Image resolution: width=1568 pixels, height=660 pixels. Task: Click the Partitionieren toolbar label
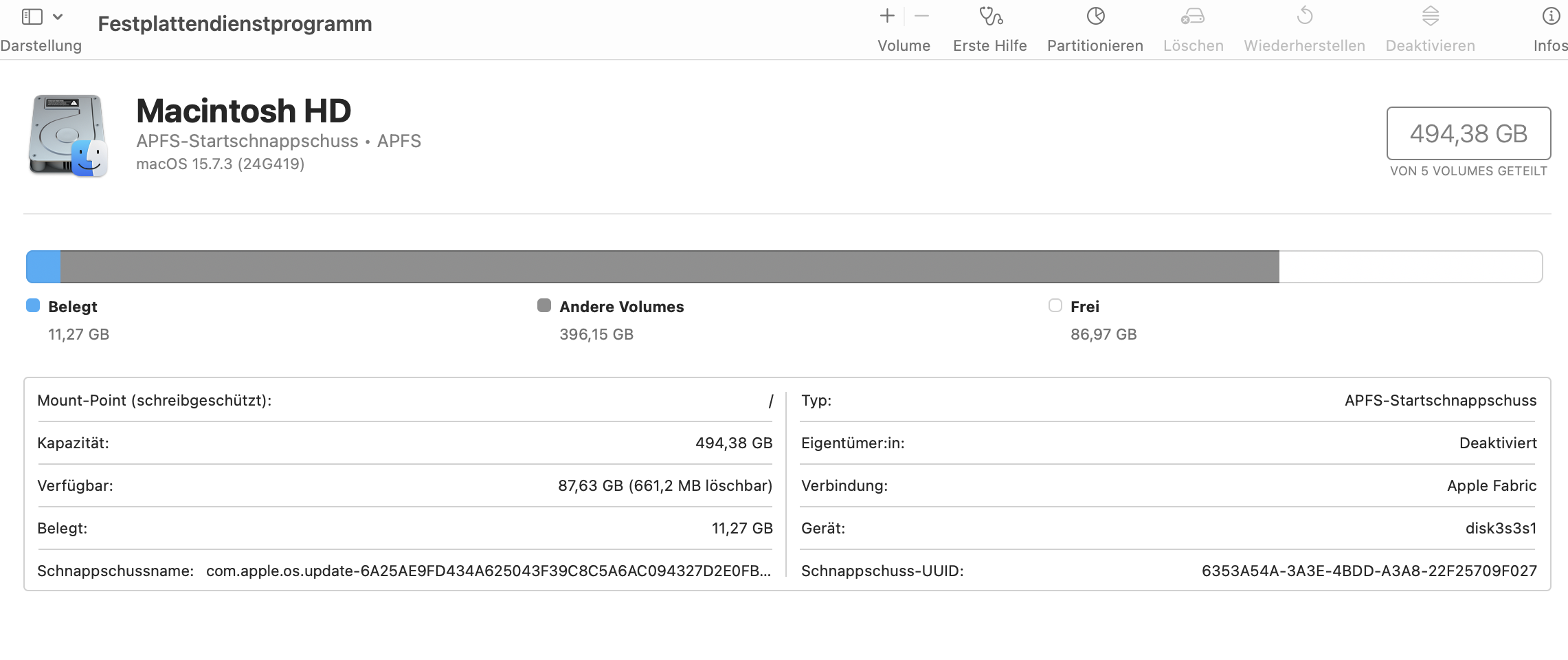coord(1095,46)
